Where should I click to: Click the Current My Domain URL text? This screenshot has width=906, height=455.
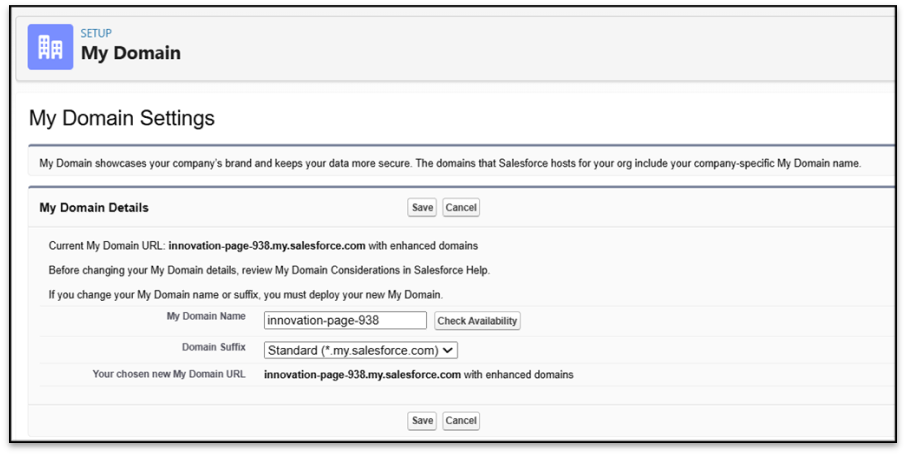click(263, 246)
